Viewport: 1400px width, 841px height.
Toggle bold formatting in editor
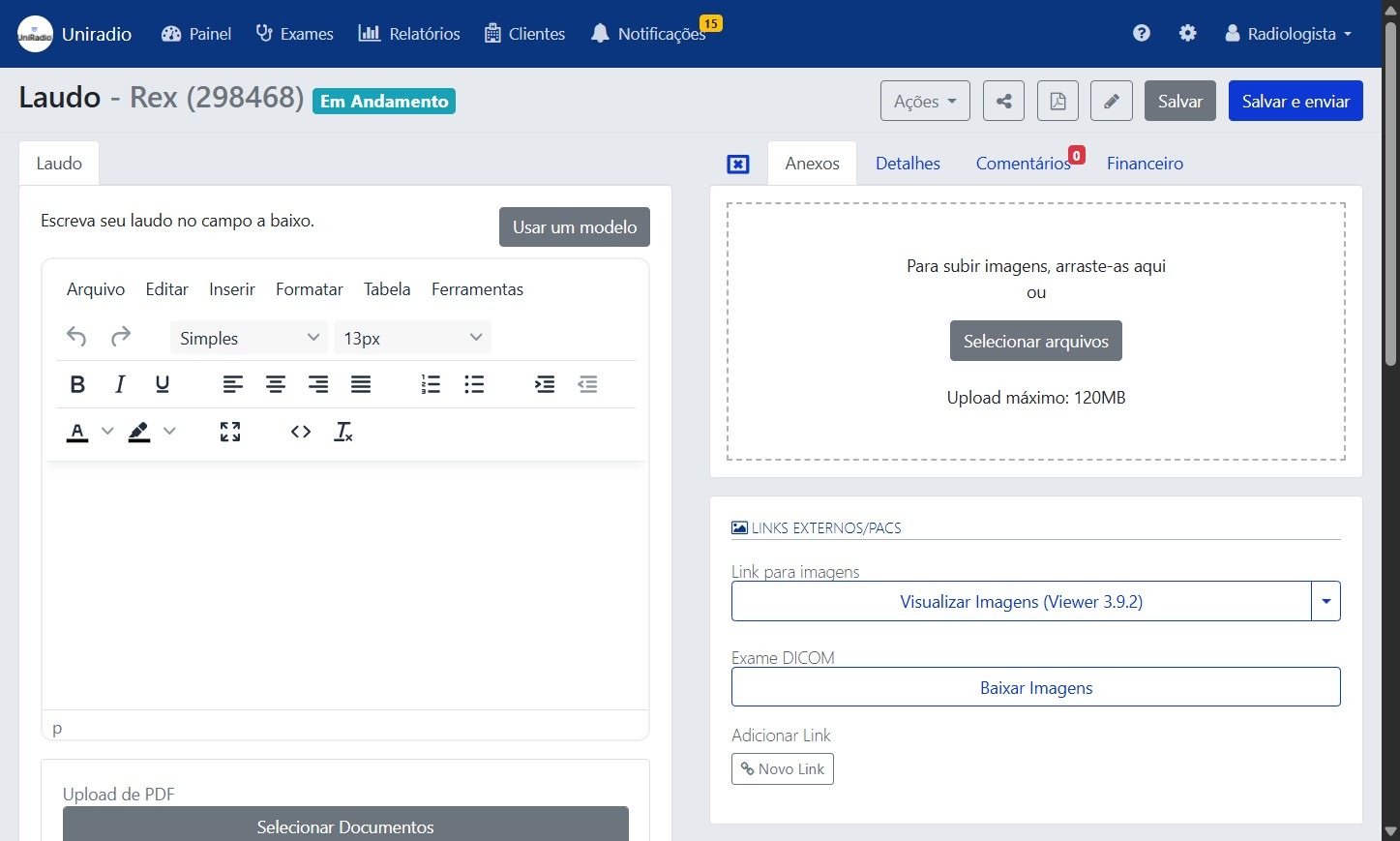point(77,384)
